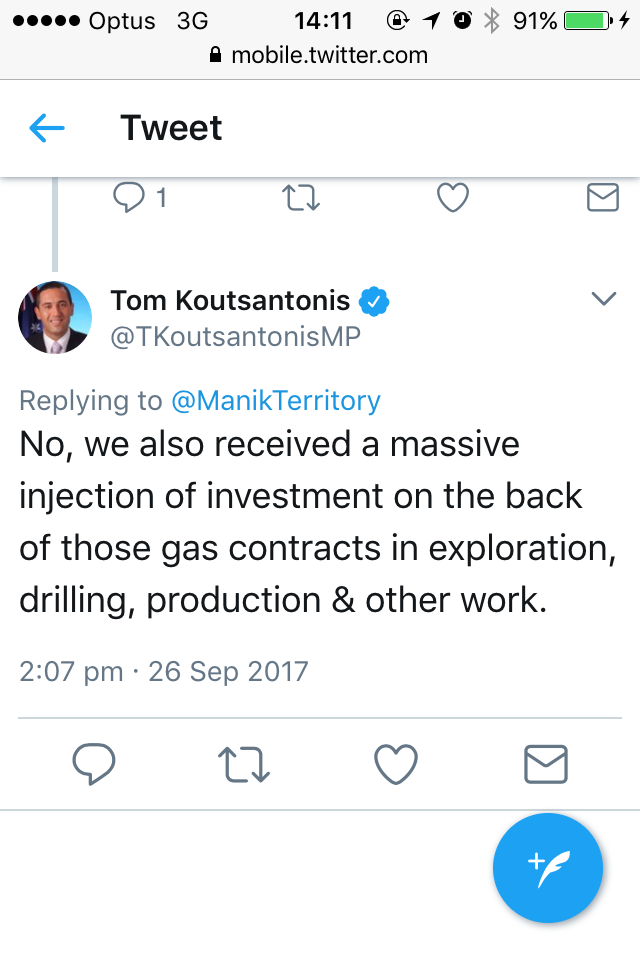Open @ManikTerritory profile link

276,401
